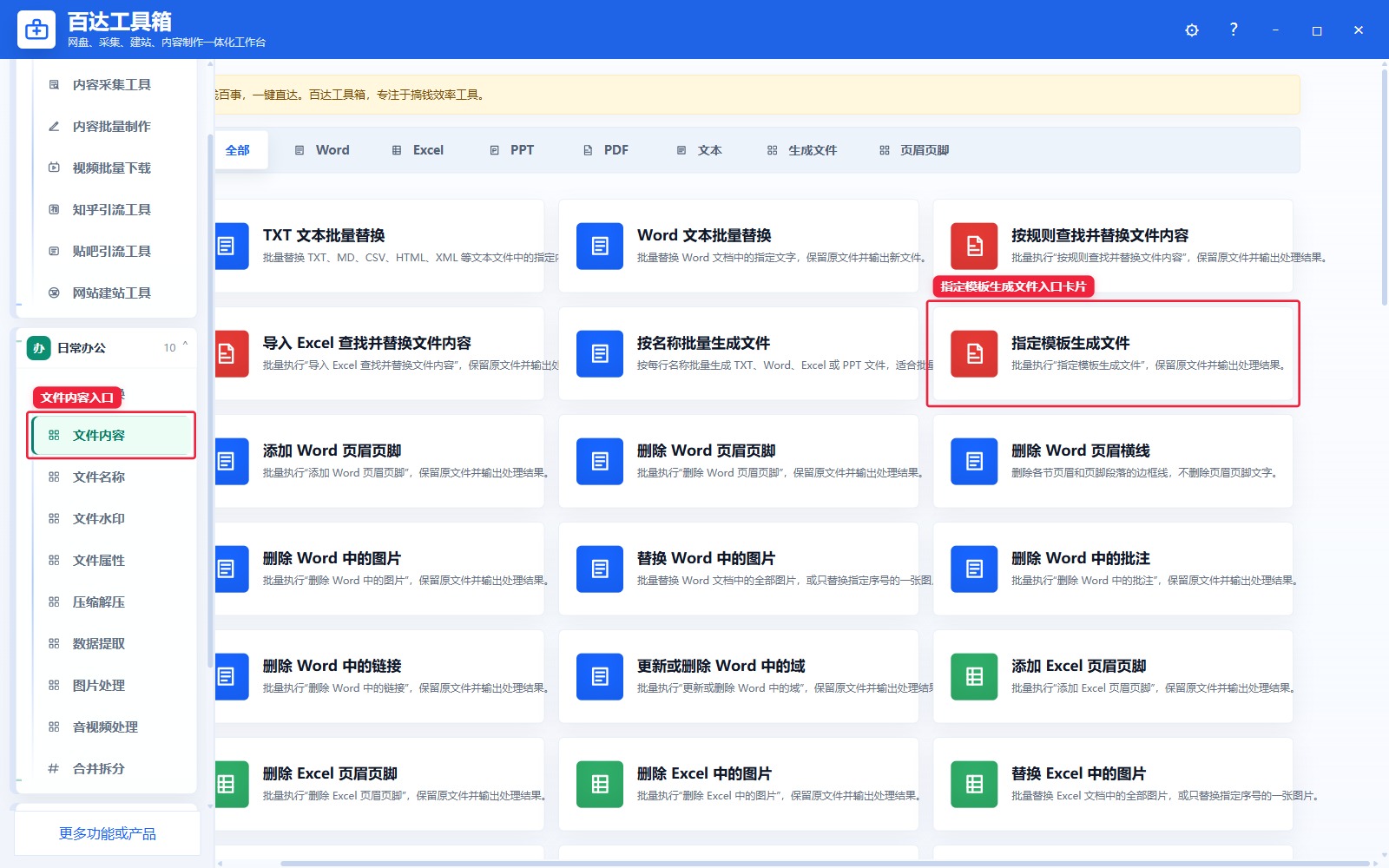This screenshot has width=1389, height=868.
Task: Switch to the PPT filter tab
Action: click(511, 150)
